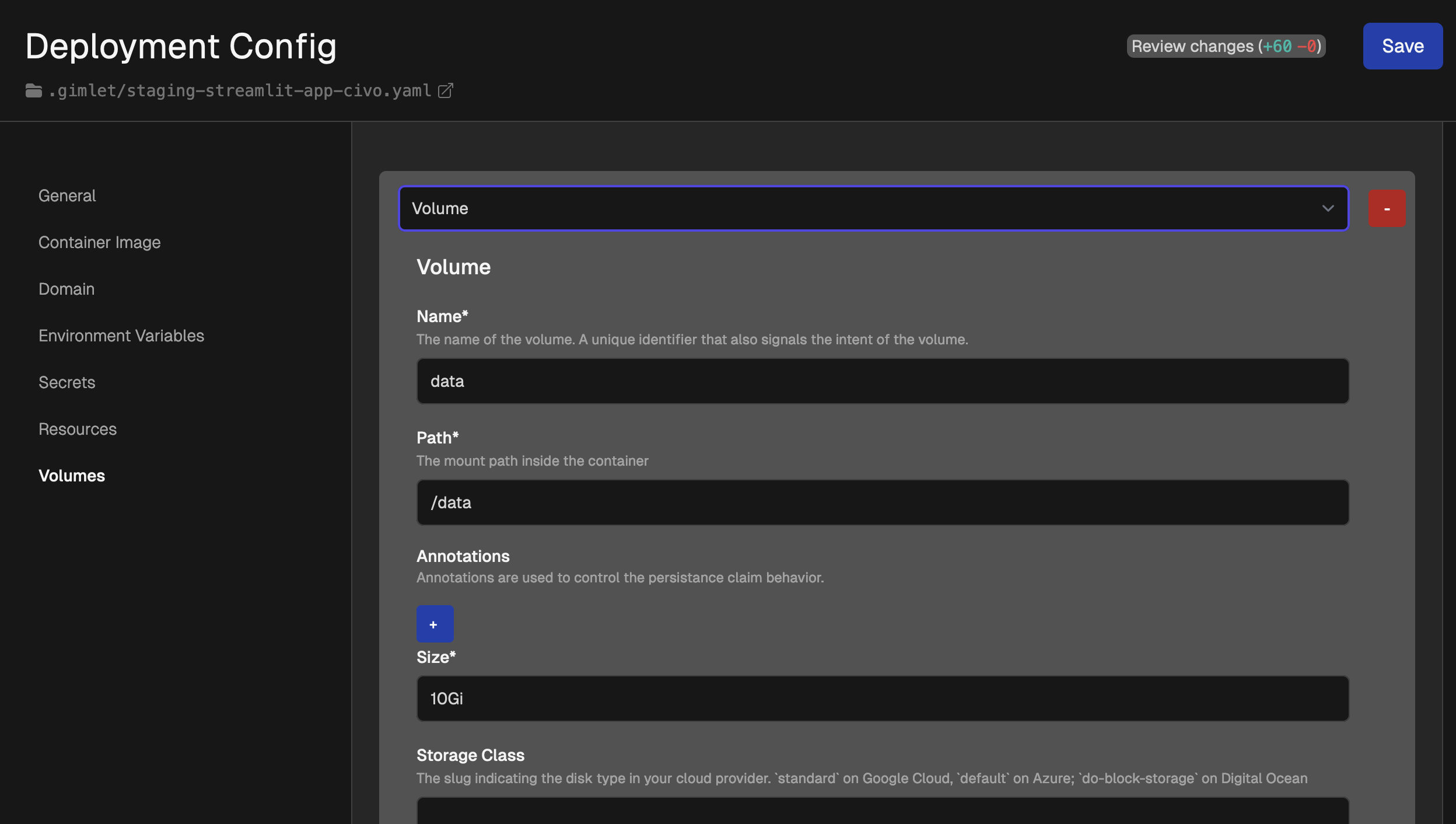Click 'The mount path inside the container' description
The height and width of the screenshot is (824, 1456).
click(532, 460)
